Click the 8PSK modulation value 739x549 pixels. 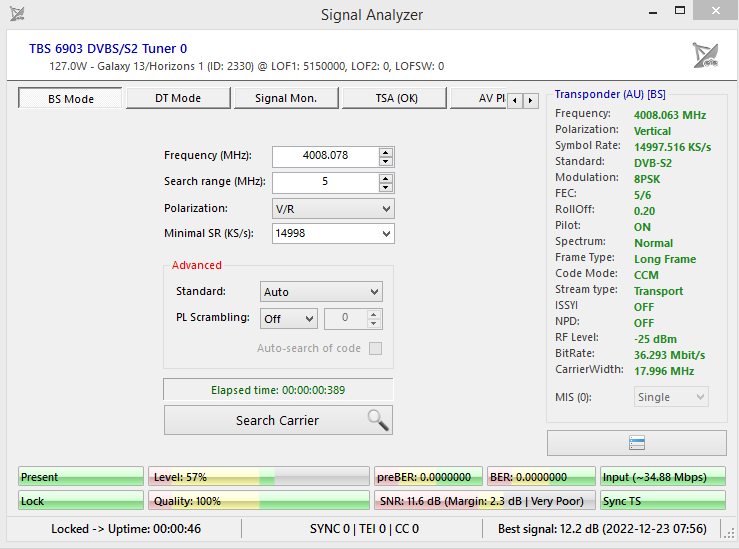tap(647, 179)
